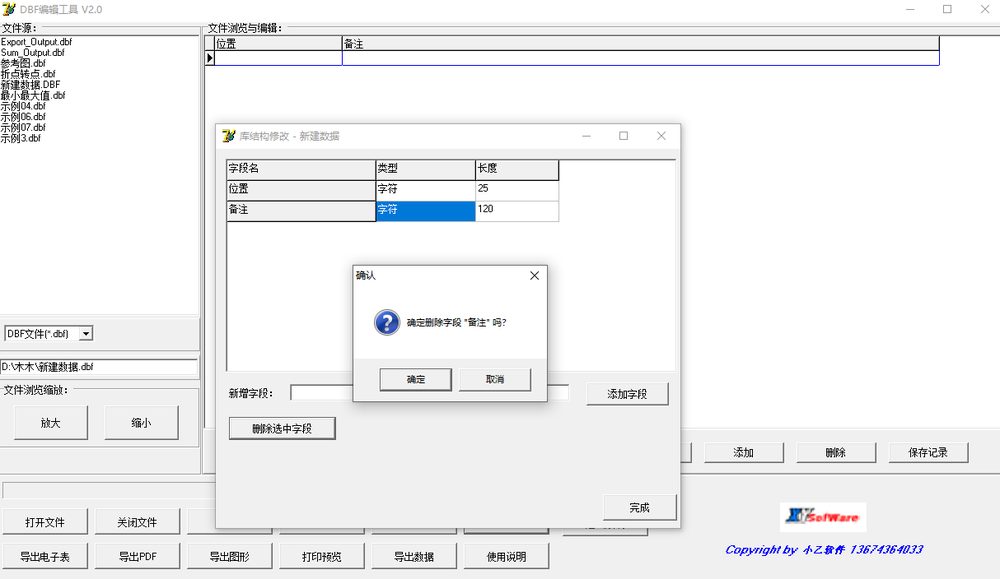This screenshot has width=1000, height=579.
Task: Click the 删除选中字段 button
Action: (282, 429)
